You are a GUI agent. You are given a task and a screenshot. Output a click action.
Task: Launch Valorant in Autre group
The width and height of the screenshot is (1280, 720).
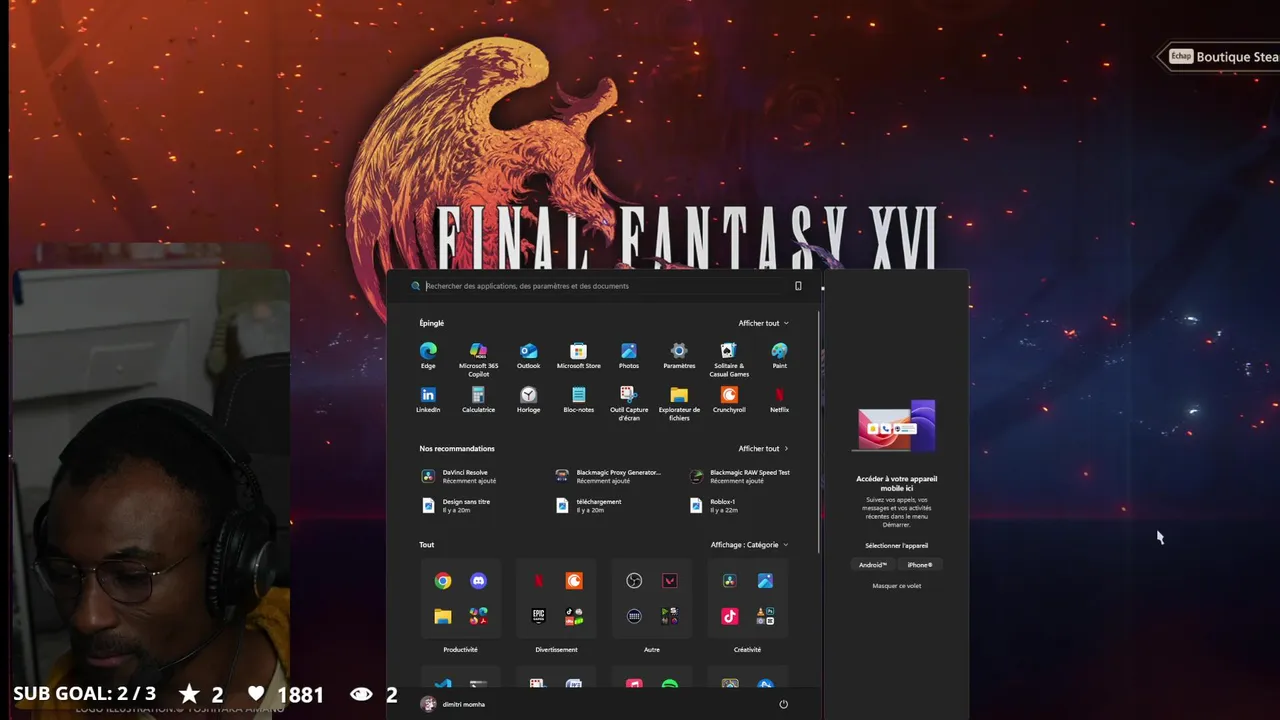(x=670, y=581)
